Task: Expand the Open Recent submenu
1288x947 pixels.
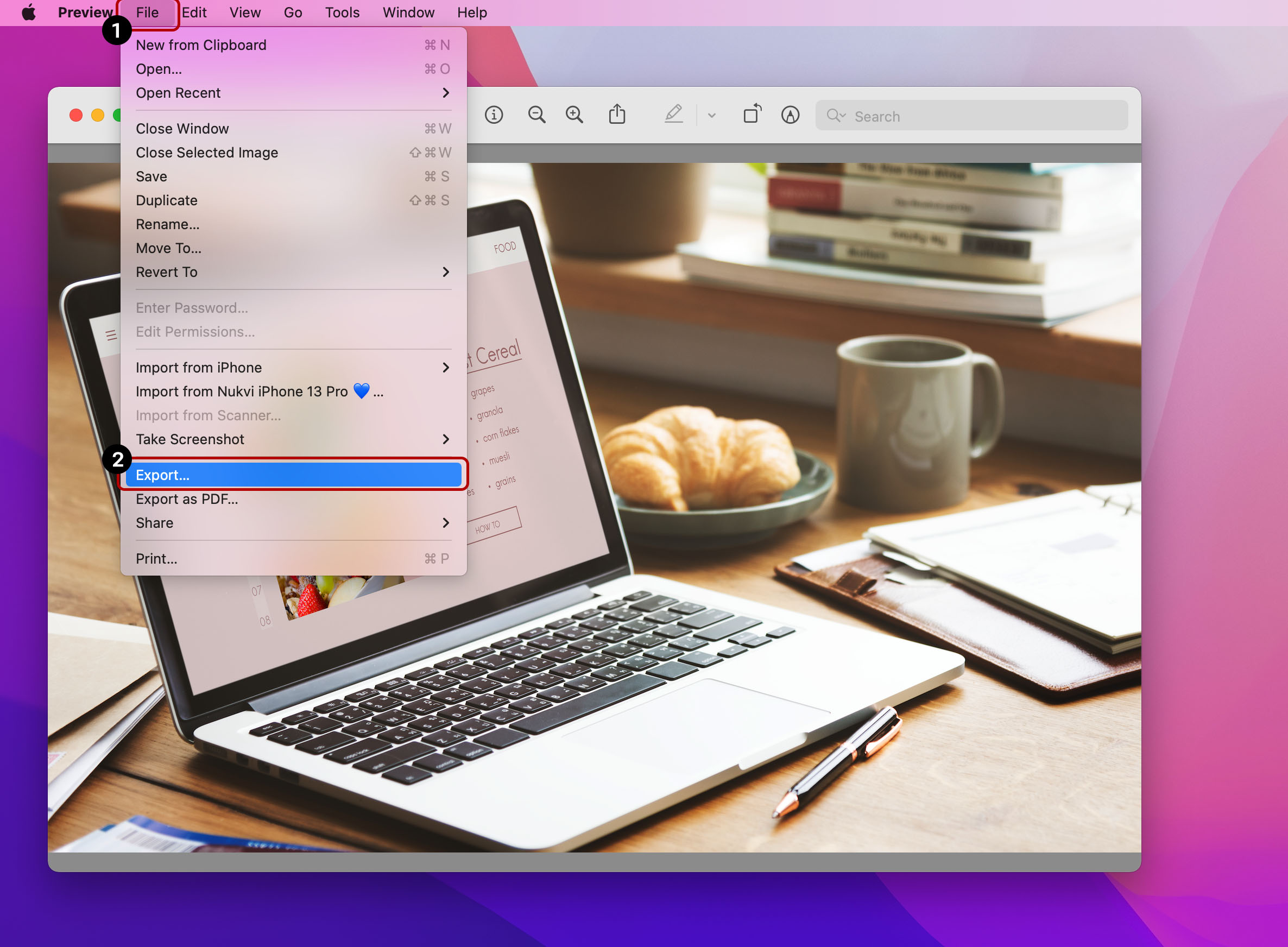Action: pos(292,93)
